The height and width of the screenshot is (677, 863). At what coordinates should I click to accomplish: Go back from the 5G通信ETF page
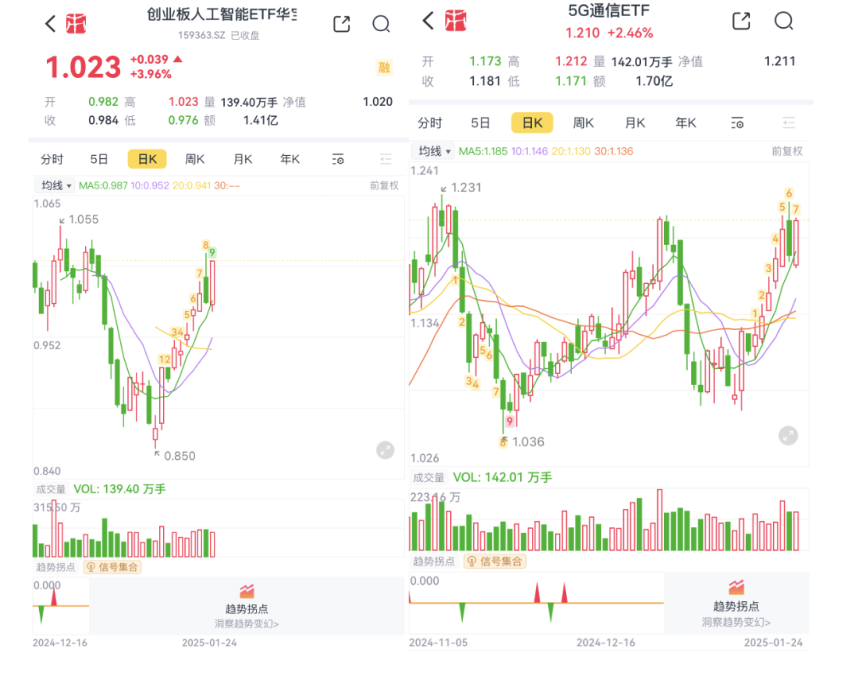coord(428,21)
